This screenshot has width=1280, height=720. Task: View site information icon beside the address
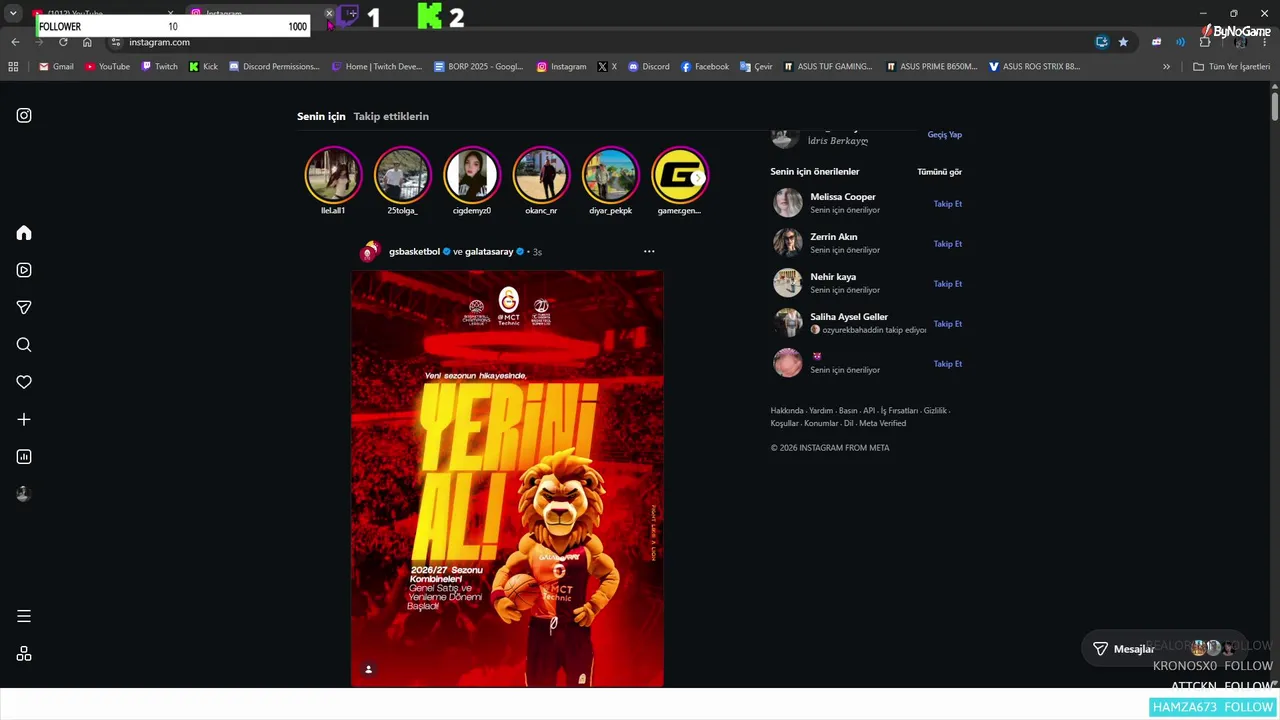[116, 42]
